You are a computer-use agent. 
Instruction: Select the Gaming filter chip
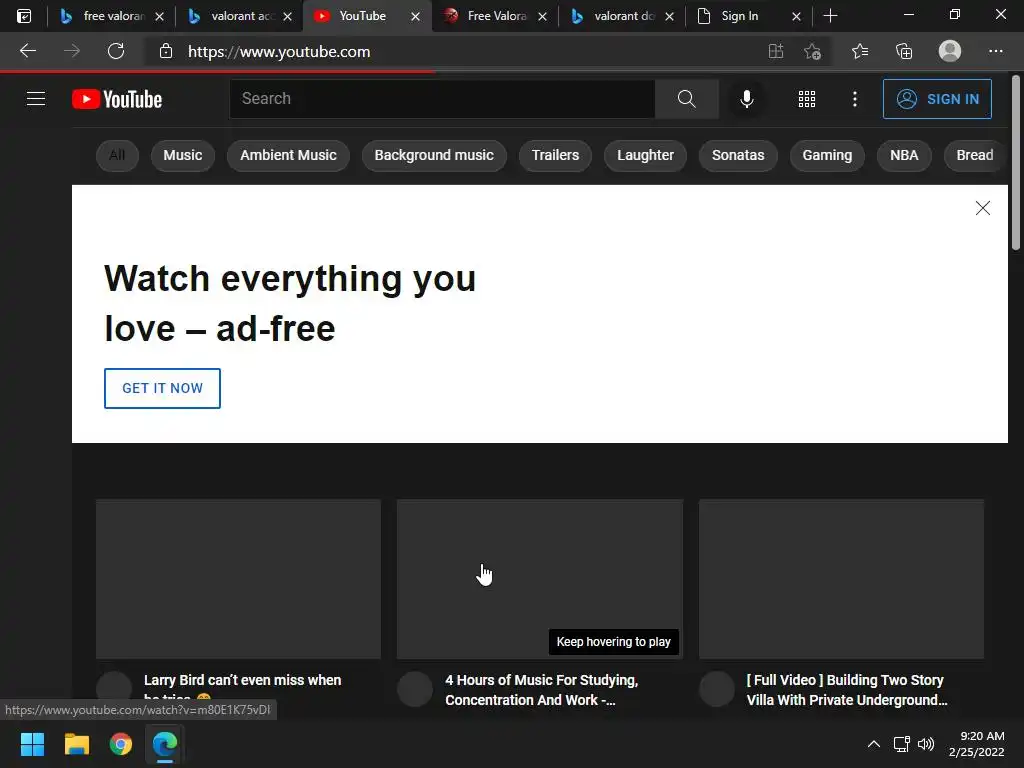click(827, 155)
